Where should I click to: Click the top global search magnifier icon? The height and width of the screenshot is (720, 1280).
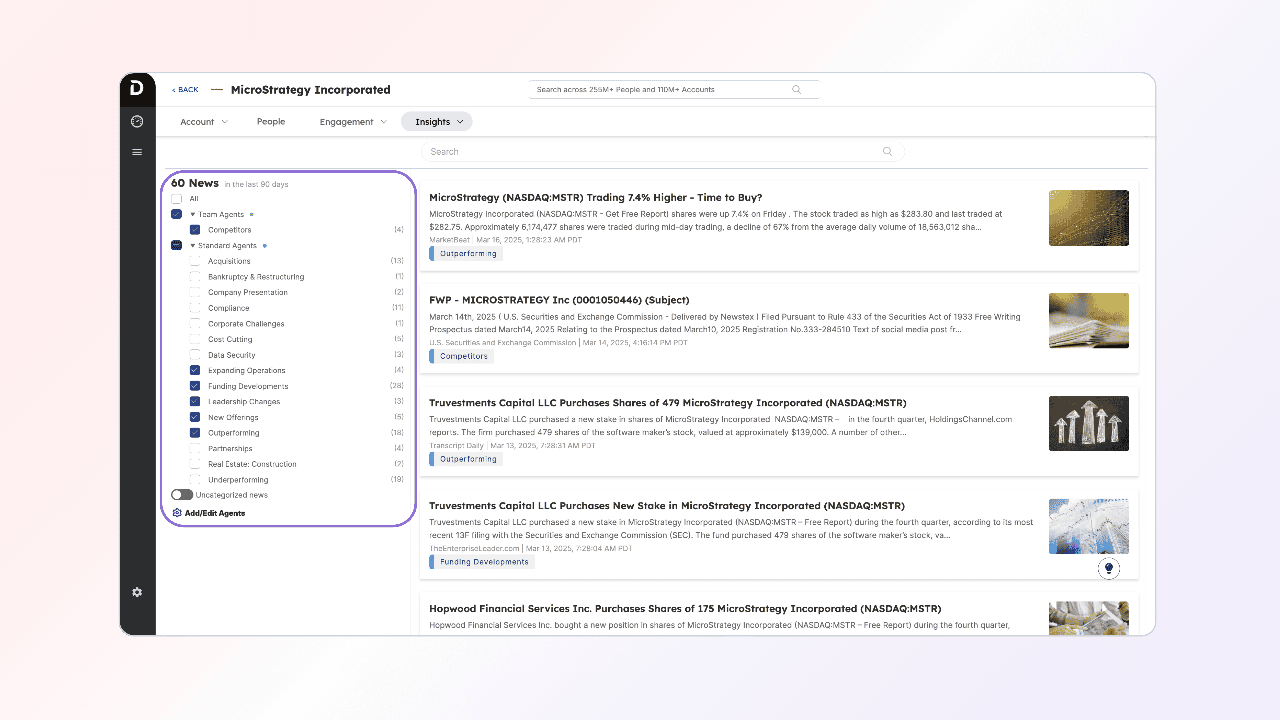tap(797, 90)
